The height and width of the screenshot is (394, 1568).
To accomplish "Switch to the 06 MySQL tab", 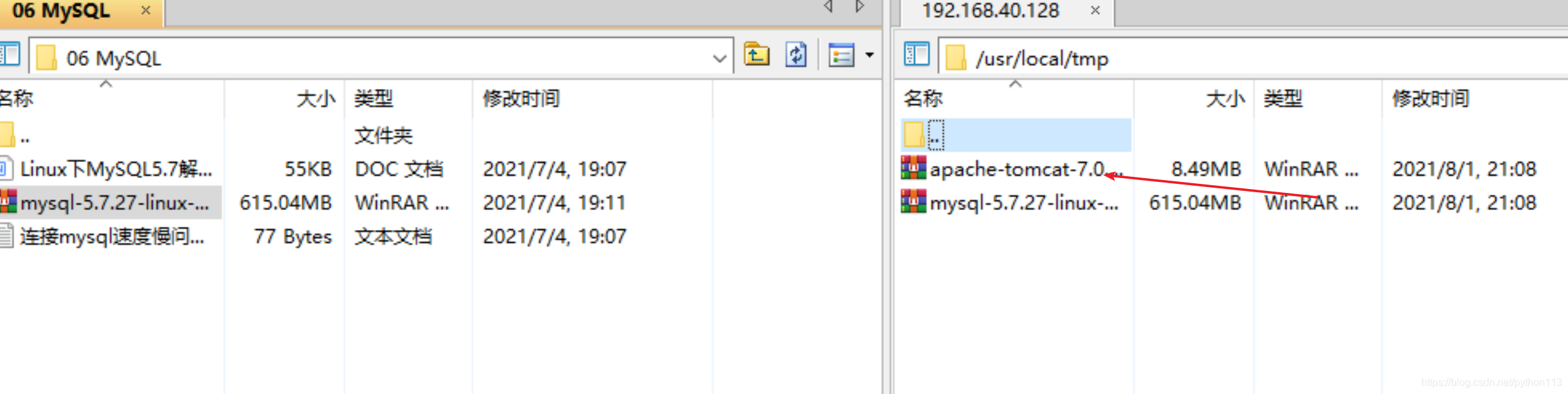I will click(61, 12).
